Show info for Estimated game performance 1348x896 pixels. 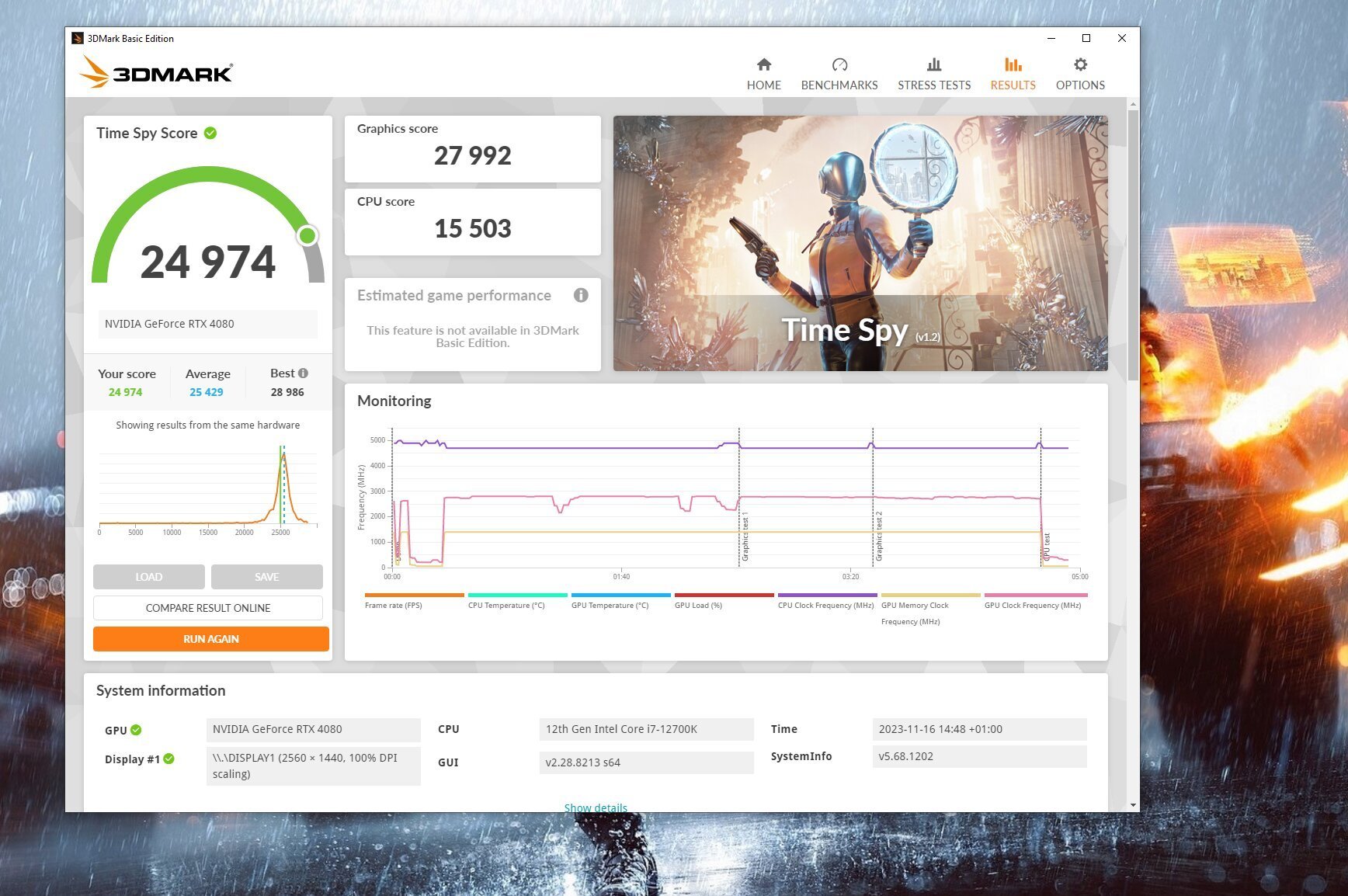[581, 295]
